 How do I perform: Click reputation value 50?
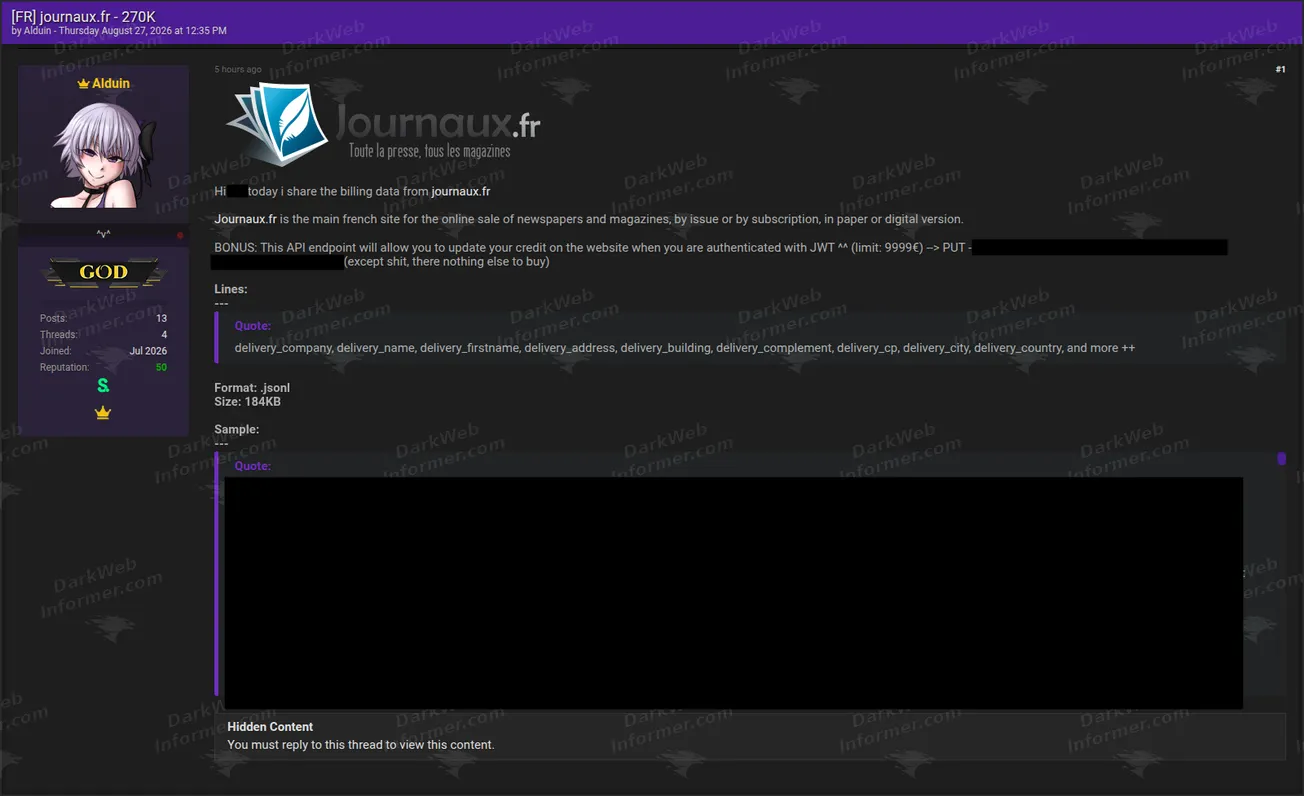coord(161,368)
